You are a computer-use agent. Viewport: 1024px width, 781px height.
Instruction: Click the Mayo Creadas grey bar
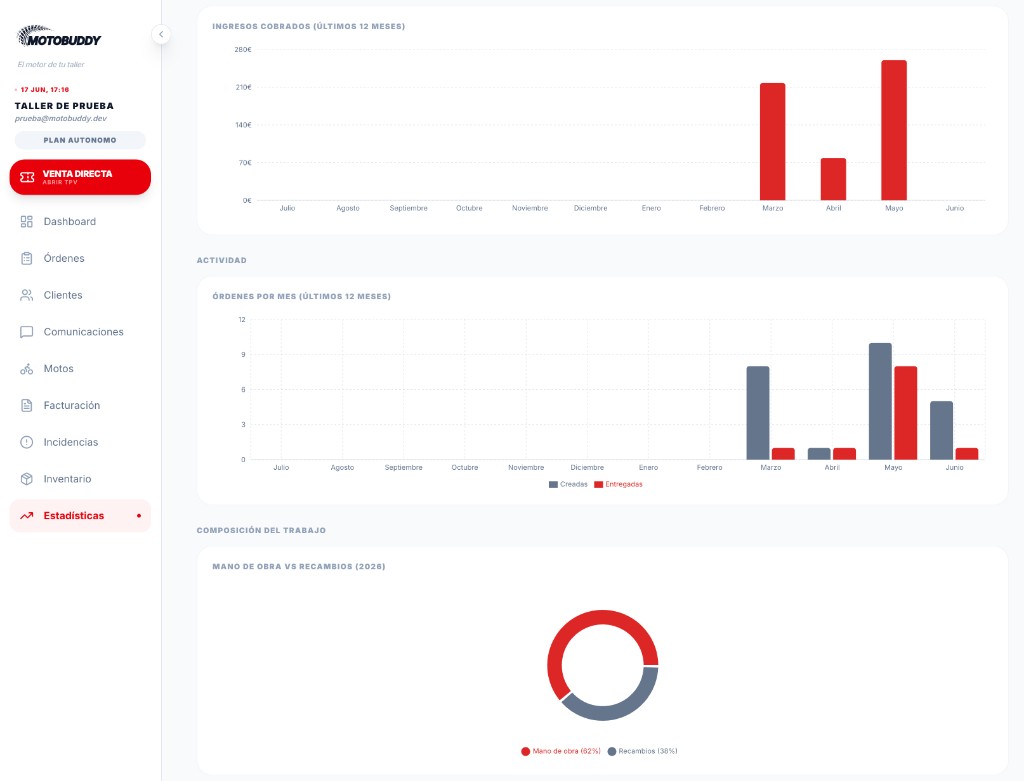[x=880, y=402]
